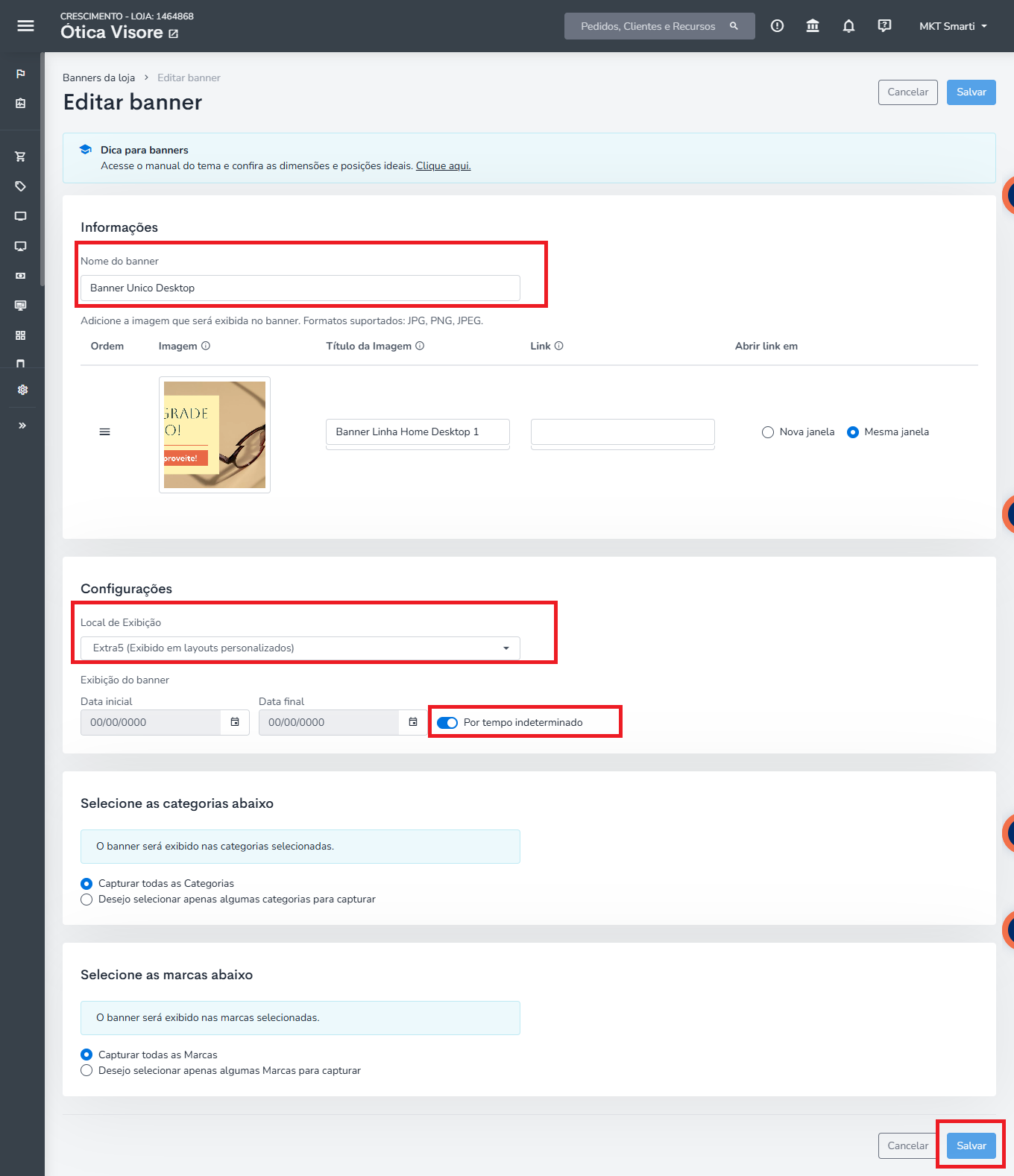Screen dimensions: 1014x1176
Task: Select the Nova janela radio option
Action: click(768, 432)
